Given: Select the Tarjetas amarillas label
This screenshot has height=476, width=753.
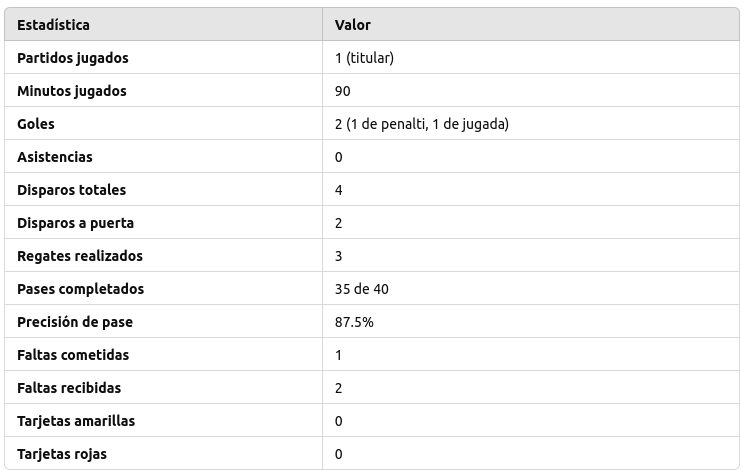Looking at the screenshot, I should pos(76,421).
